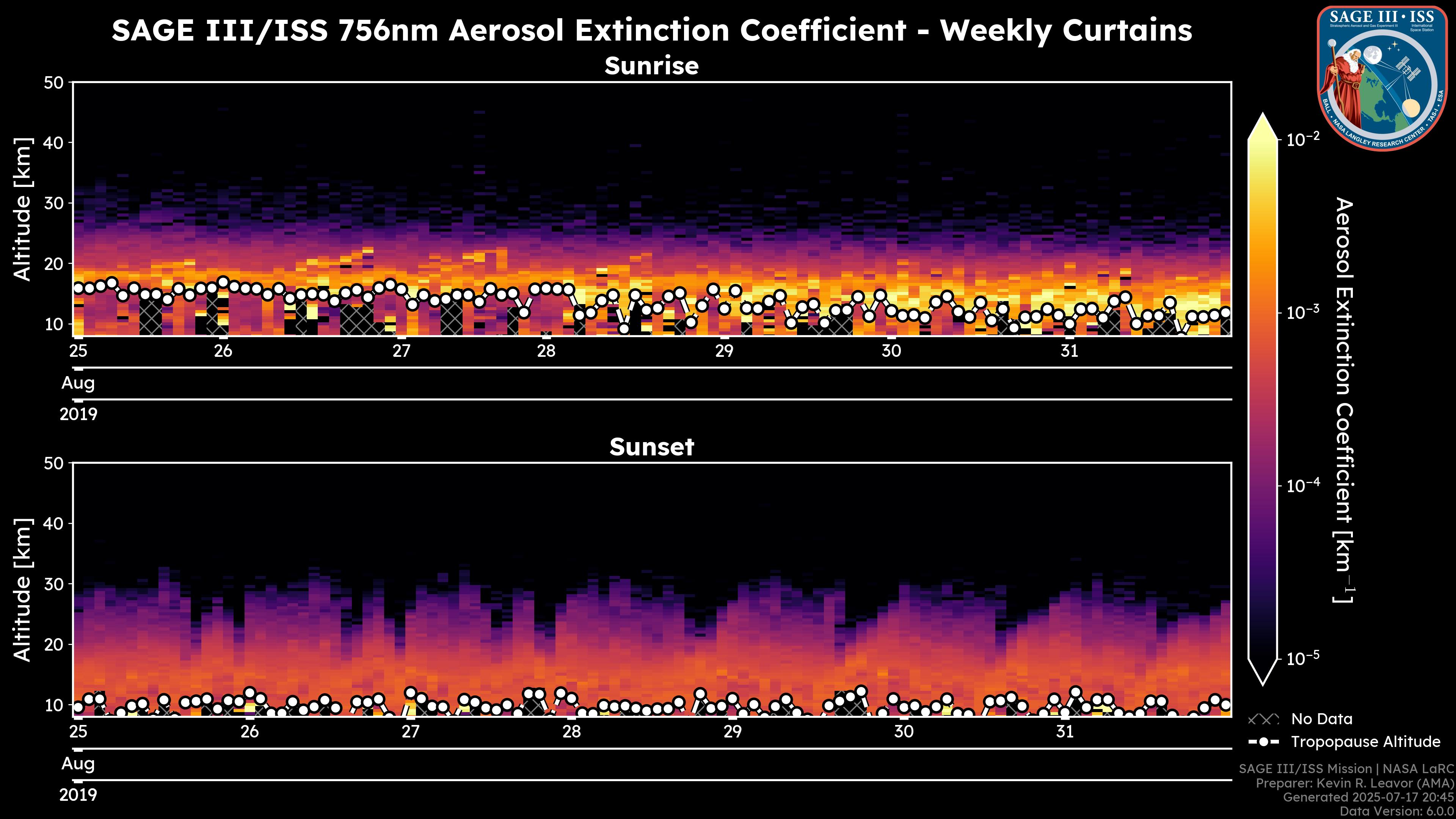The width and height of the screenshot is (1456, 819).
Task: Click the colorbar upper extension arrow
Action: pyautogui.click(x=1263, y=127)
